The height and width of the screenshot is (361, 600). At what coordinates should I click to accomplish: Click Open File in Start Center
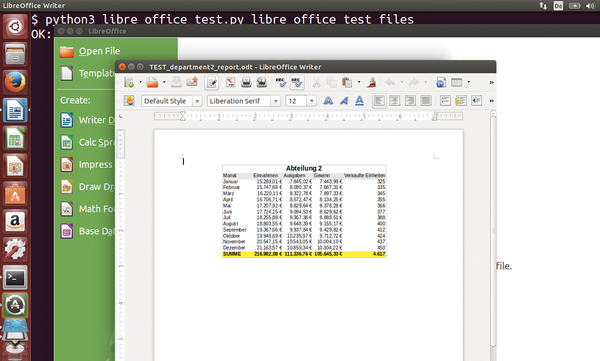point(90,51)
